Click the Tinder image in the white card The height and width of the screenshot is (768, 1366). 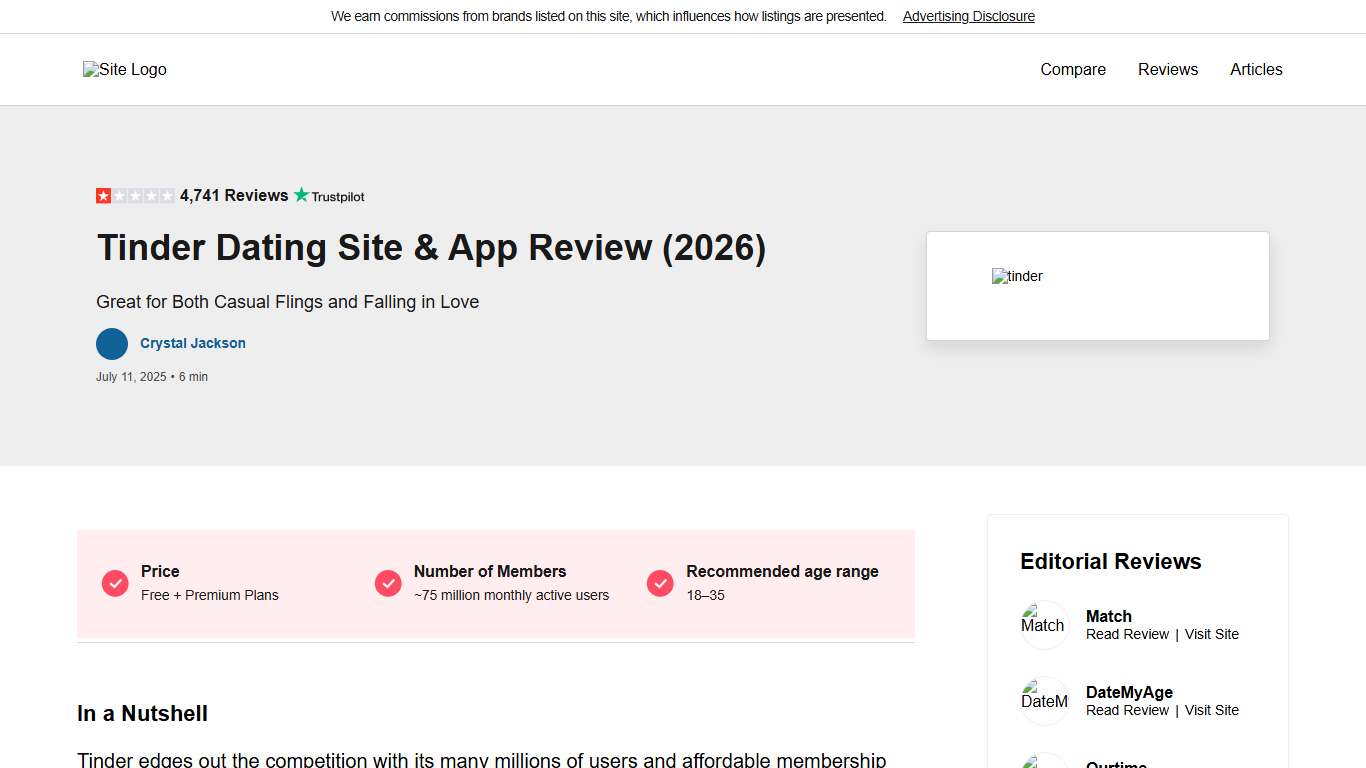(1017, 276)
